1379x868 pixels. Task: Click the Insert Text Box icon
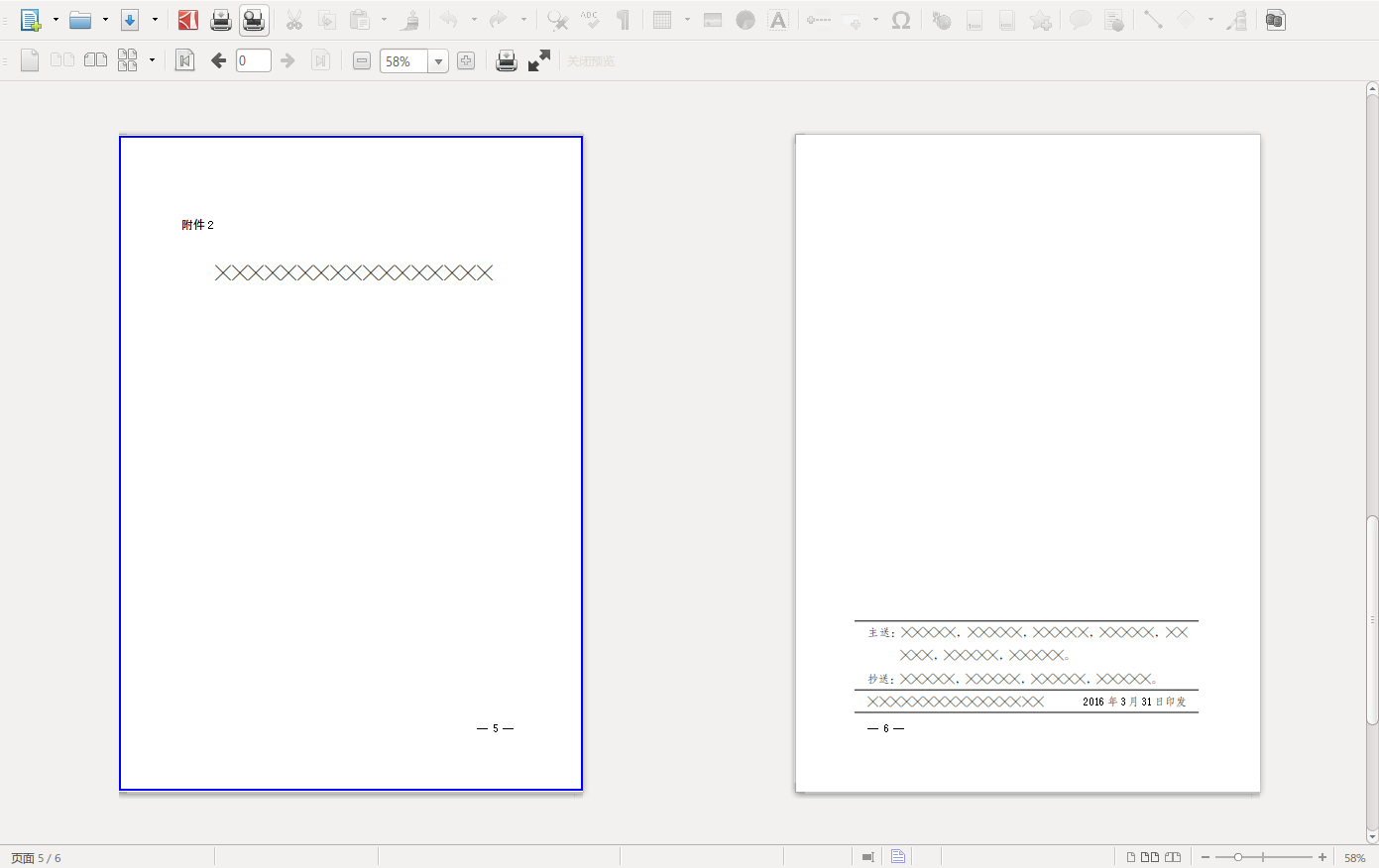click(778, 20)
